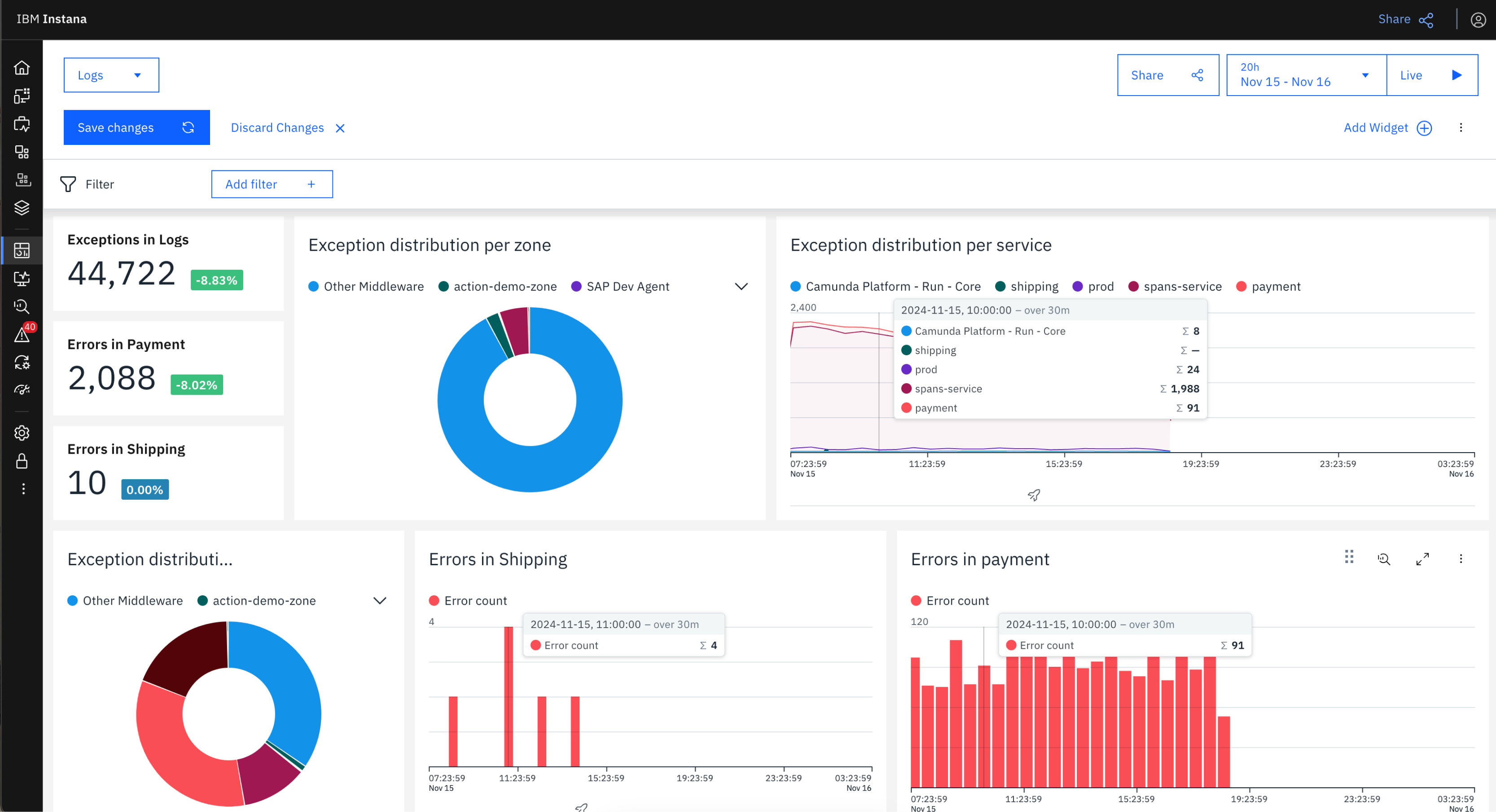Click the Share link in top header
The image size is (1496, 812).
[1405, 19]
